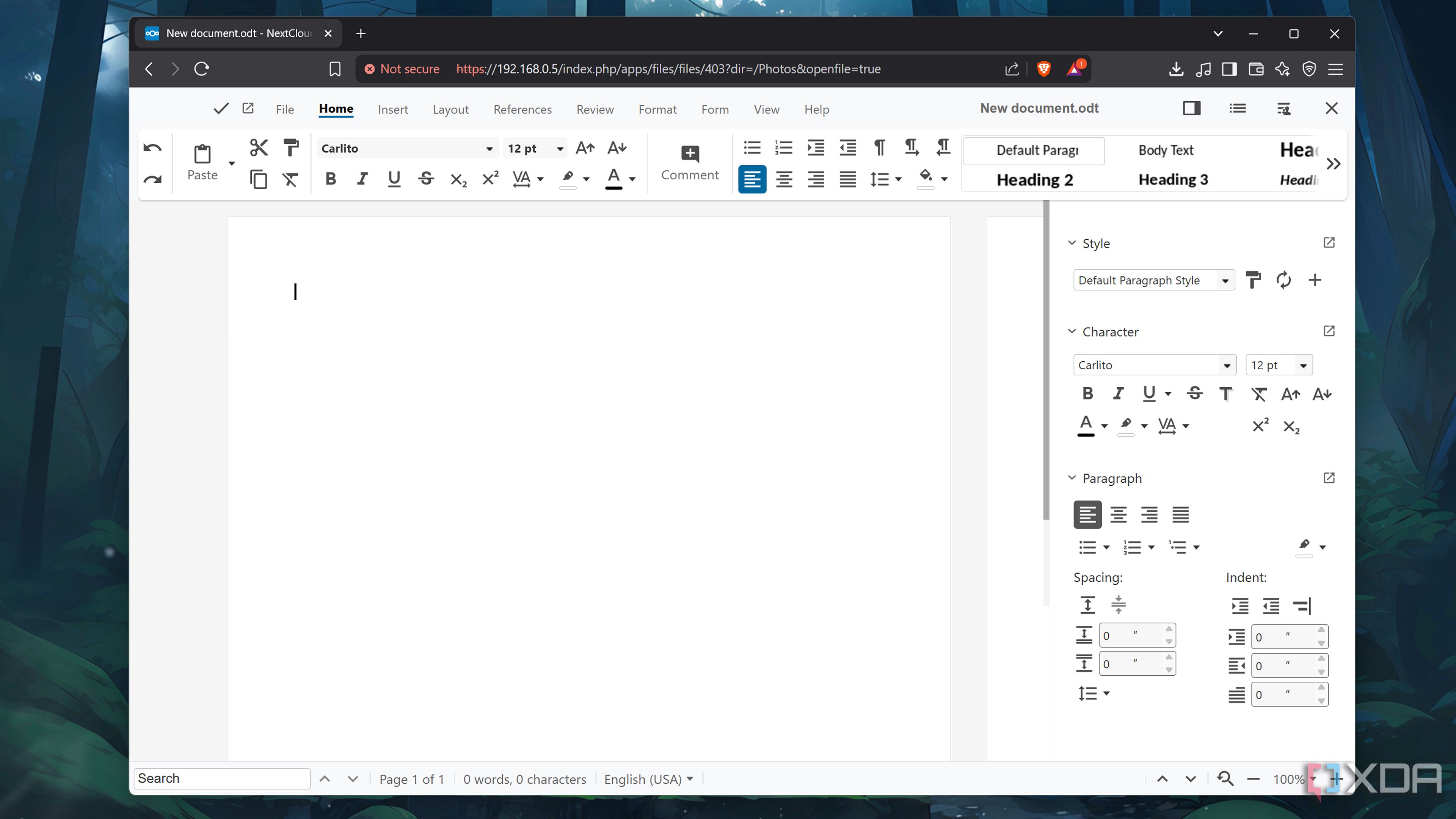Image resolution: width=1456 pixels, height=819 pixels.
Task: Open the Paste options arrow
Action: click(x=231, y=163)
